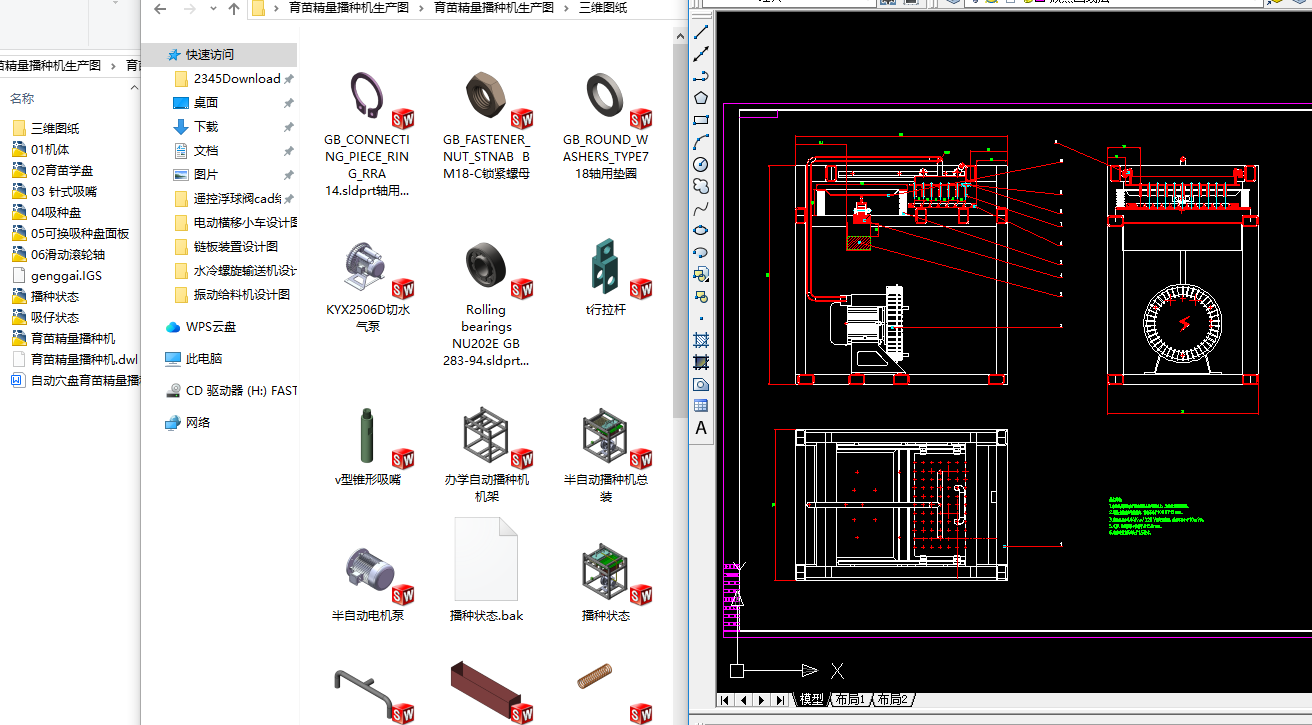Step to the next layout tab

pyautogui.click(x=761, y=700)
